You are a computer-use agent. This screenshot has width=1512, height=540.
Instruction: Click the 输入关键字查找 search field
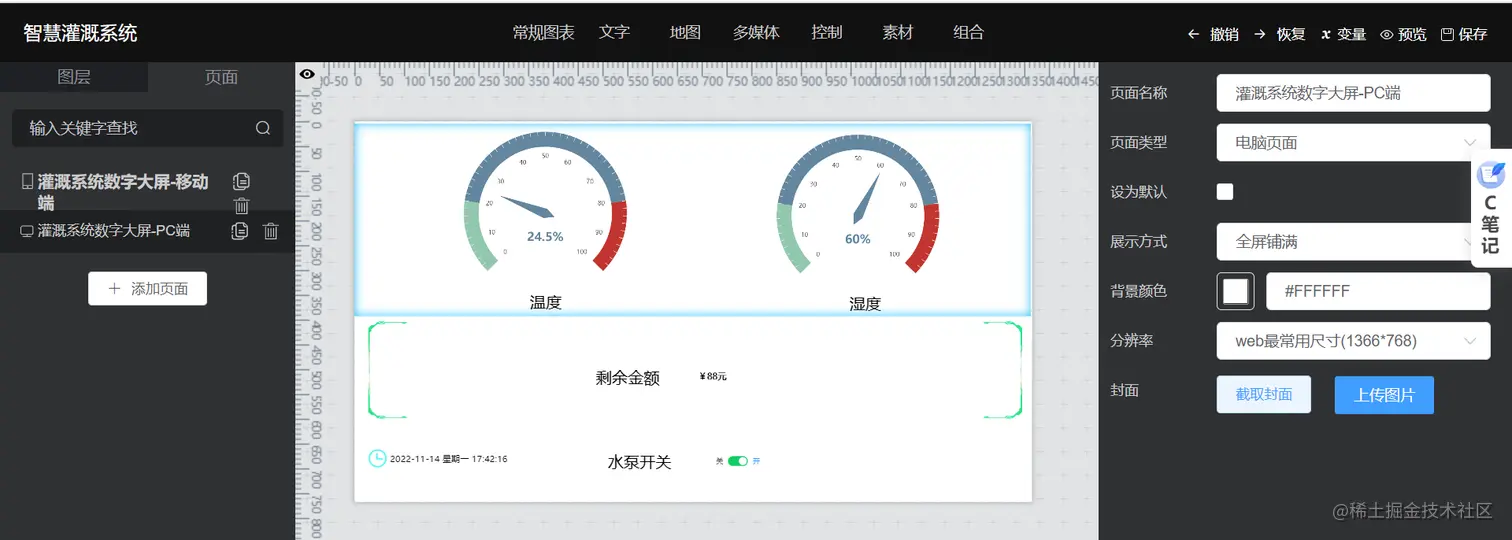(x=147, y=128)
